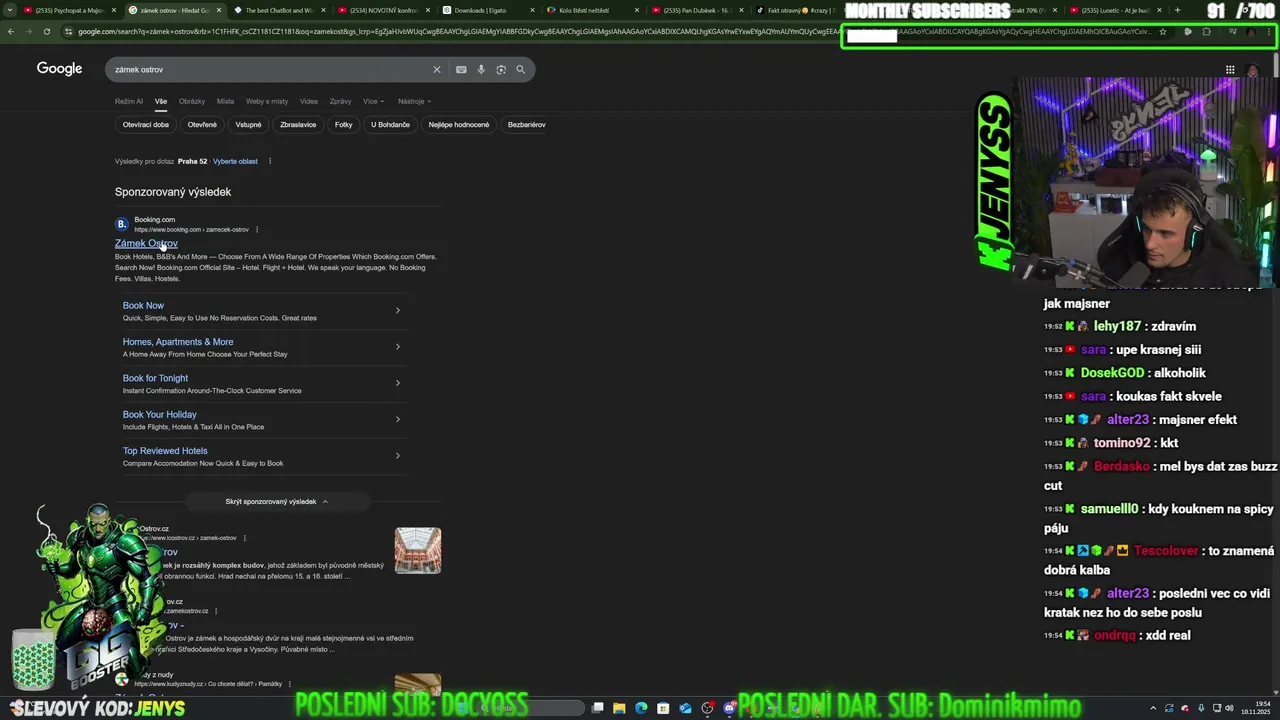The height and width of the screenshot is (720, 1280).
Task: Switch to the Videa tab
Action: coord(309,101)
